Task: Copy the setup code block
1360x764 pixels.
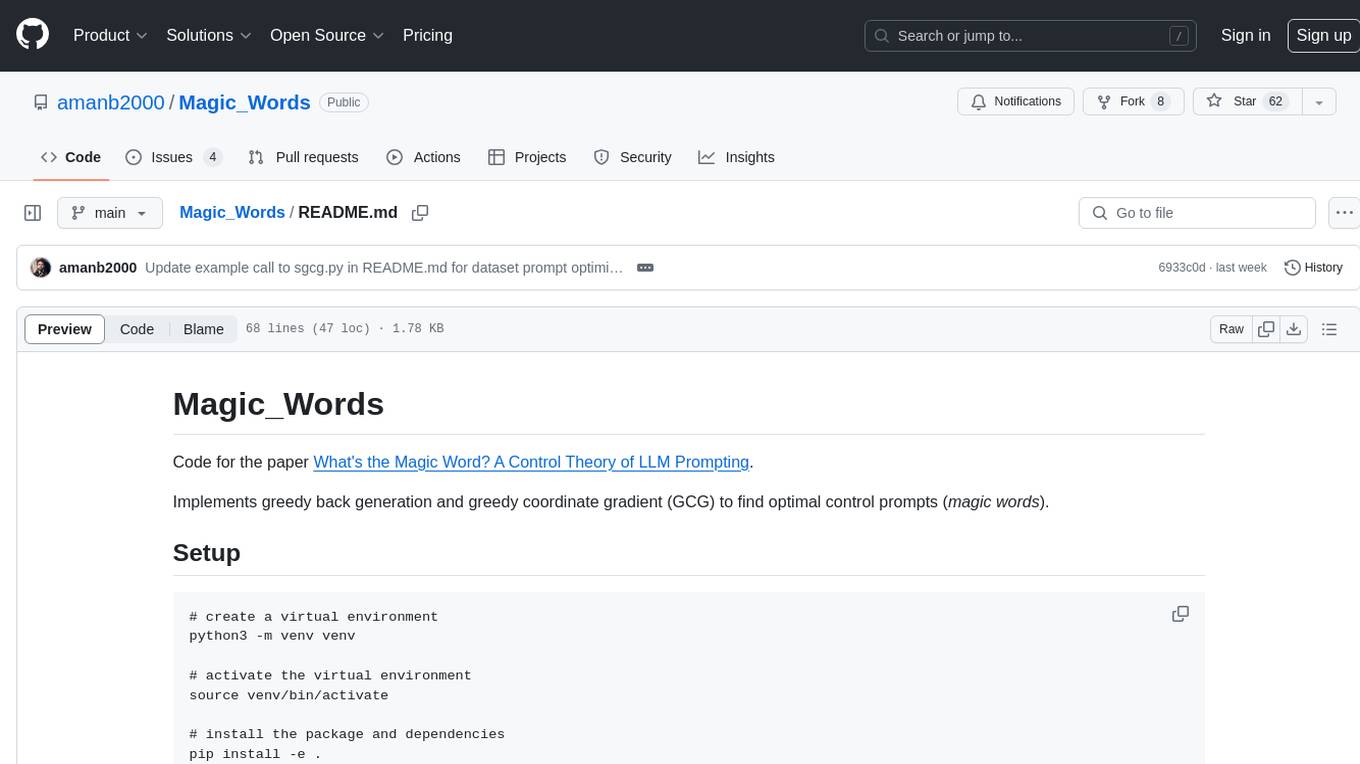Action: click(x=1181, y=614)
